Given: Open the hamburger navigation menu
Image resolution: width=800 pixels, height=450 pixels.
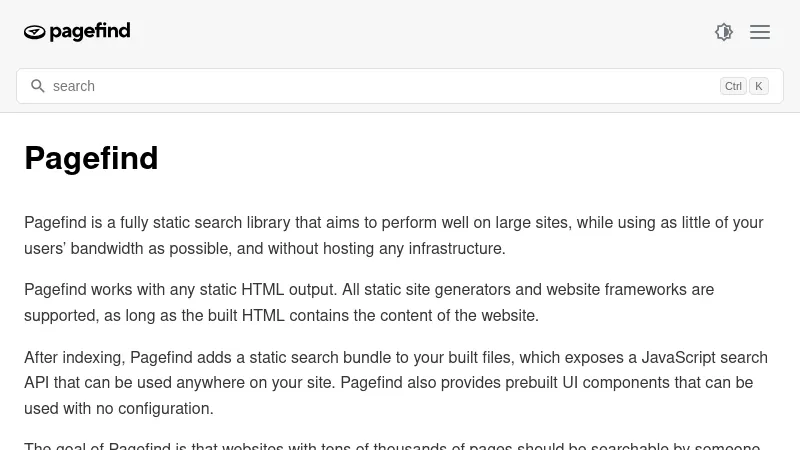Looking at the screenshot, I should (x=760, y=32).
